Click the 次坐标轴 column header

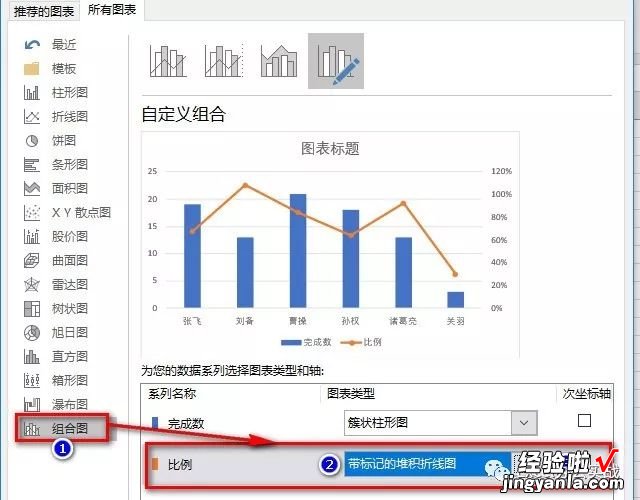(x=587, y=393)
